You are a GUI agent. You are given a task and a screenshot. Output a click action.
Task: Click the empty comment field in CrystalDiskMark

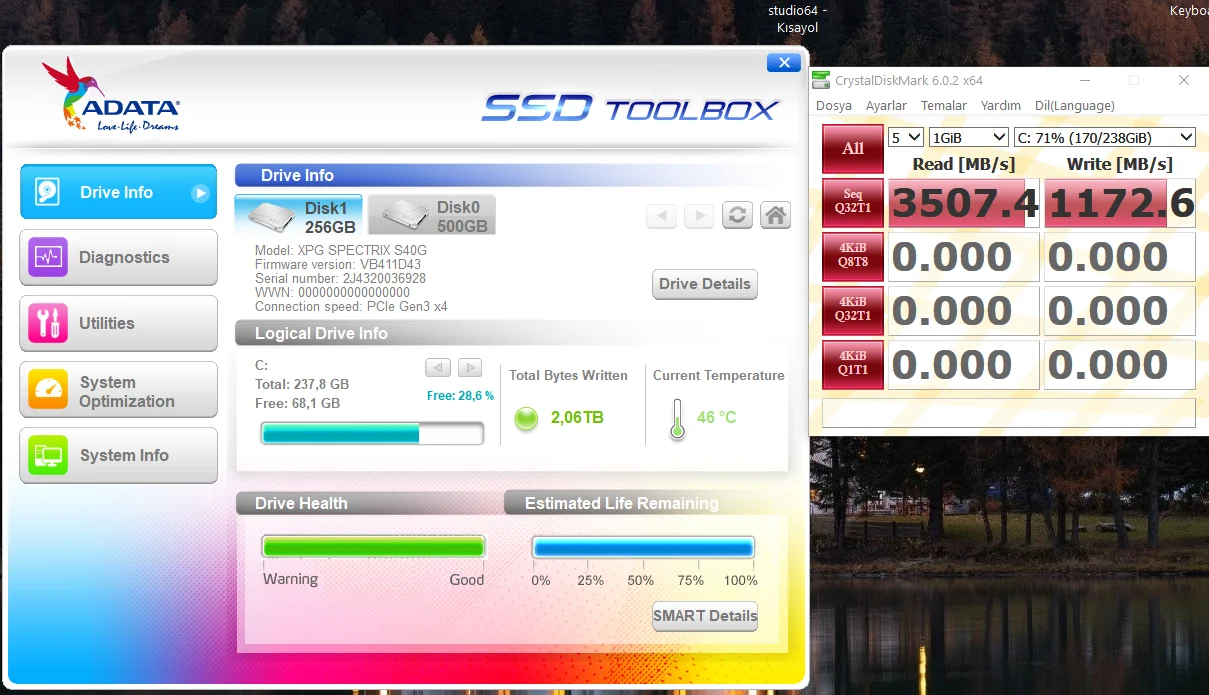[1009, 412]
